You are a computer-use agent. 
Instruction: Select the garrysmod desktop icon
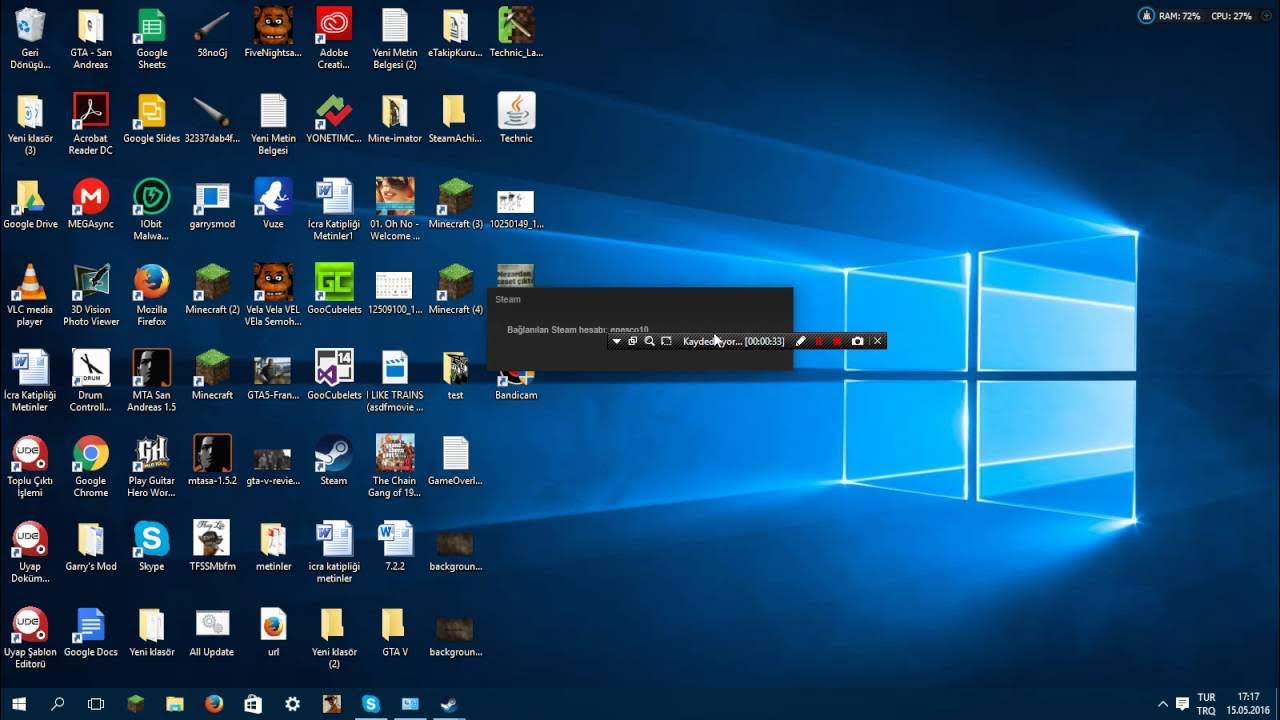pyautogui.click(x=212, y=204)
